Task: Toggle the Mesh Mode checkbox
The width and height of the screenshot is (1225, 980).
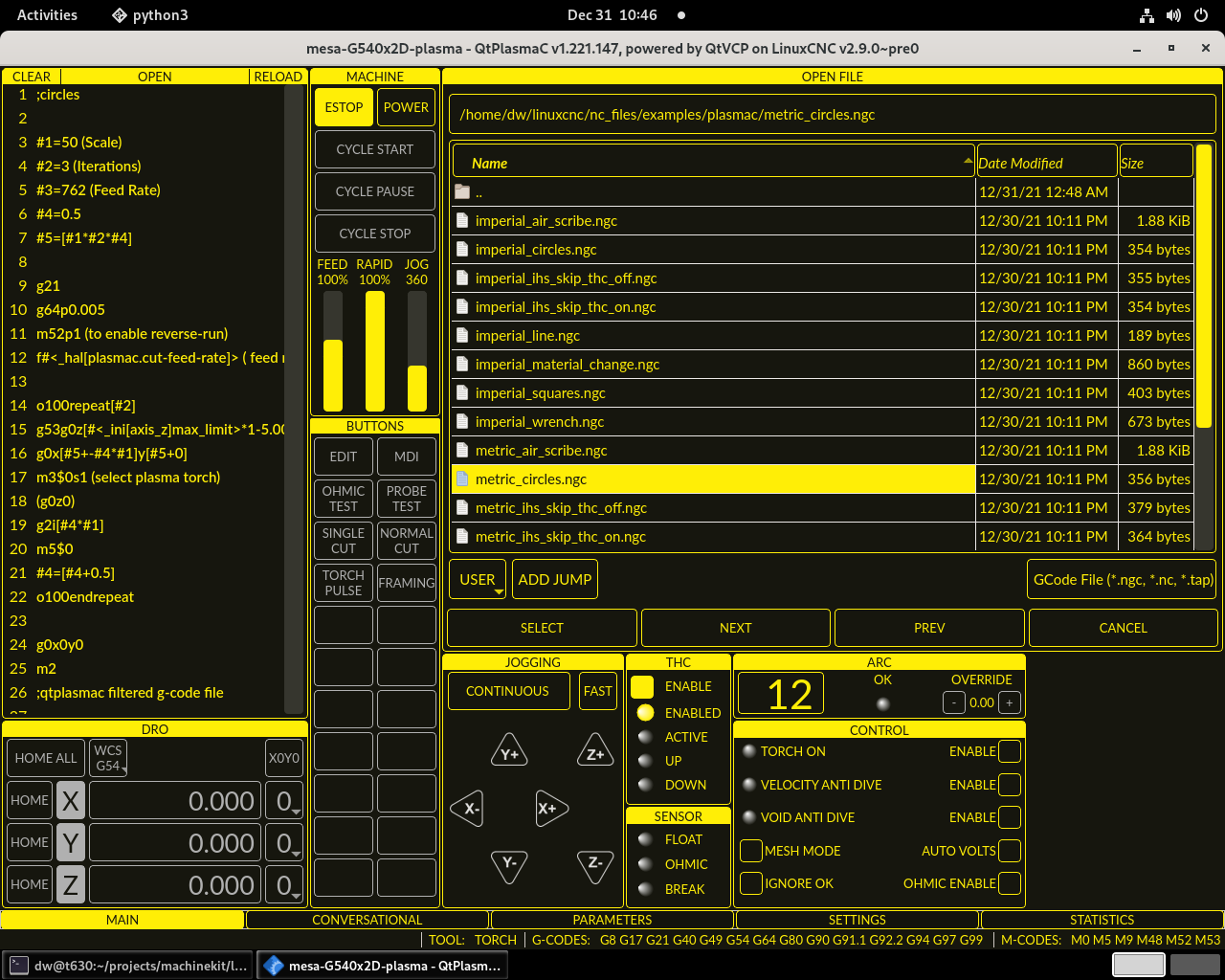Action: [x=751, y=851]
